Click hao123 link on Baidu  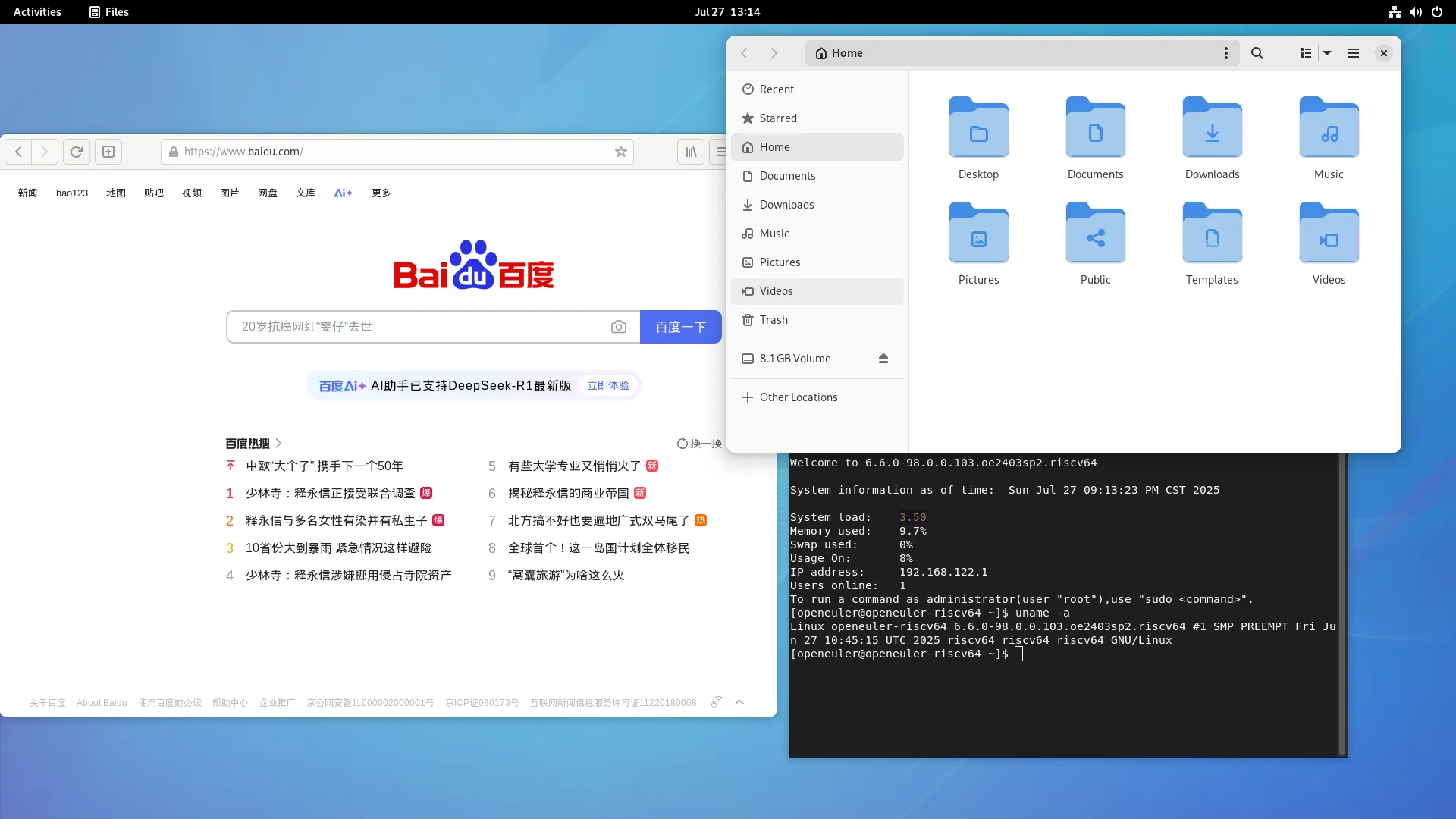coord(72,193)
